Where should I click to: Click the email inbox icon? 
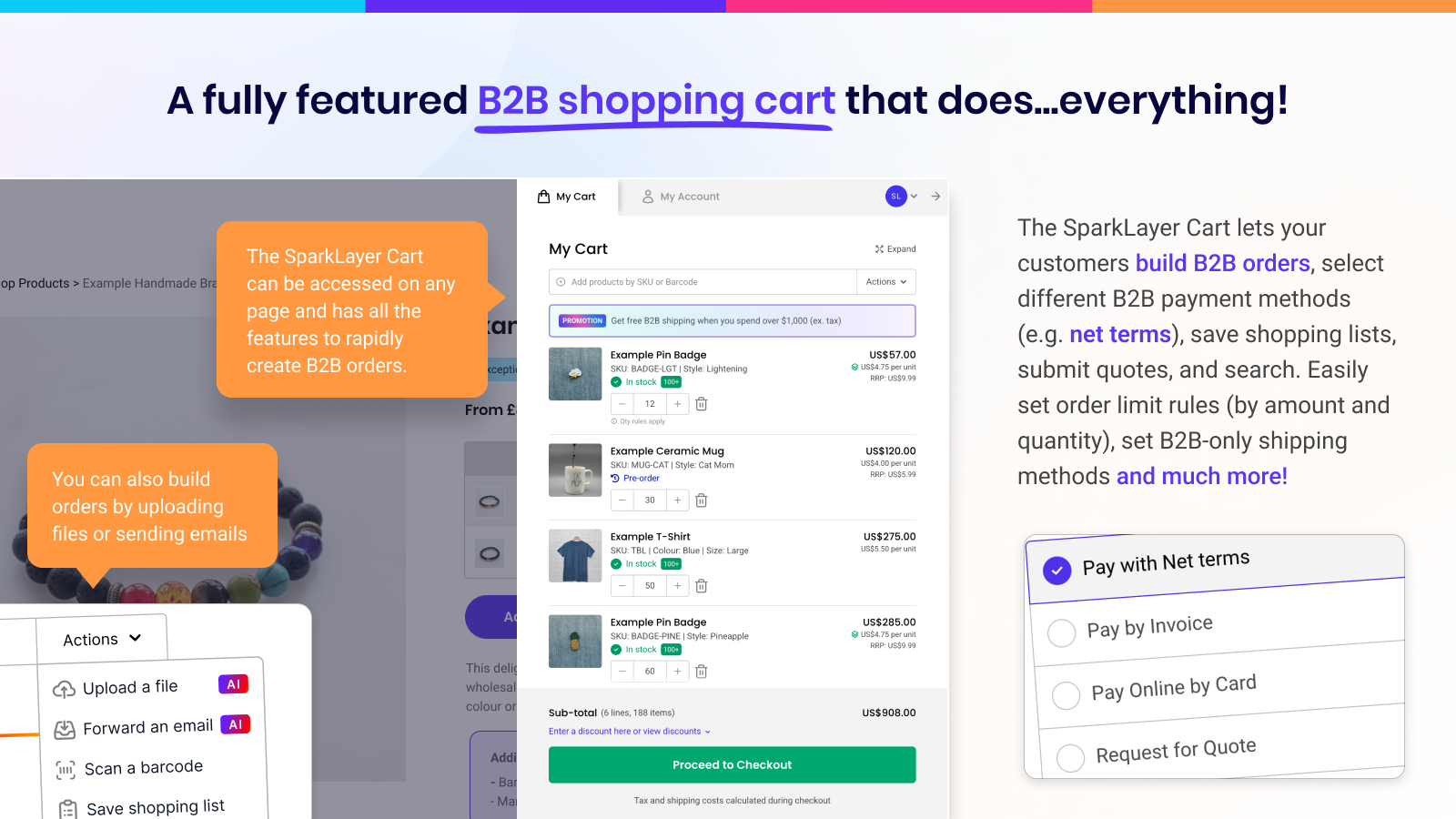65,730
